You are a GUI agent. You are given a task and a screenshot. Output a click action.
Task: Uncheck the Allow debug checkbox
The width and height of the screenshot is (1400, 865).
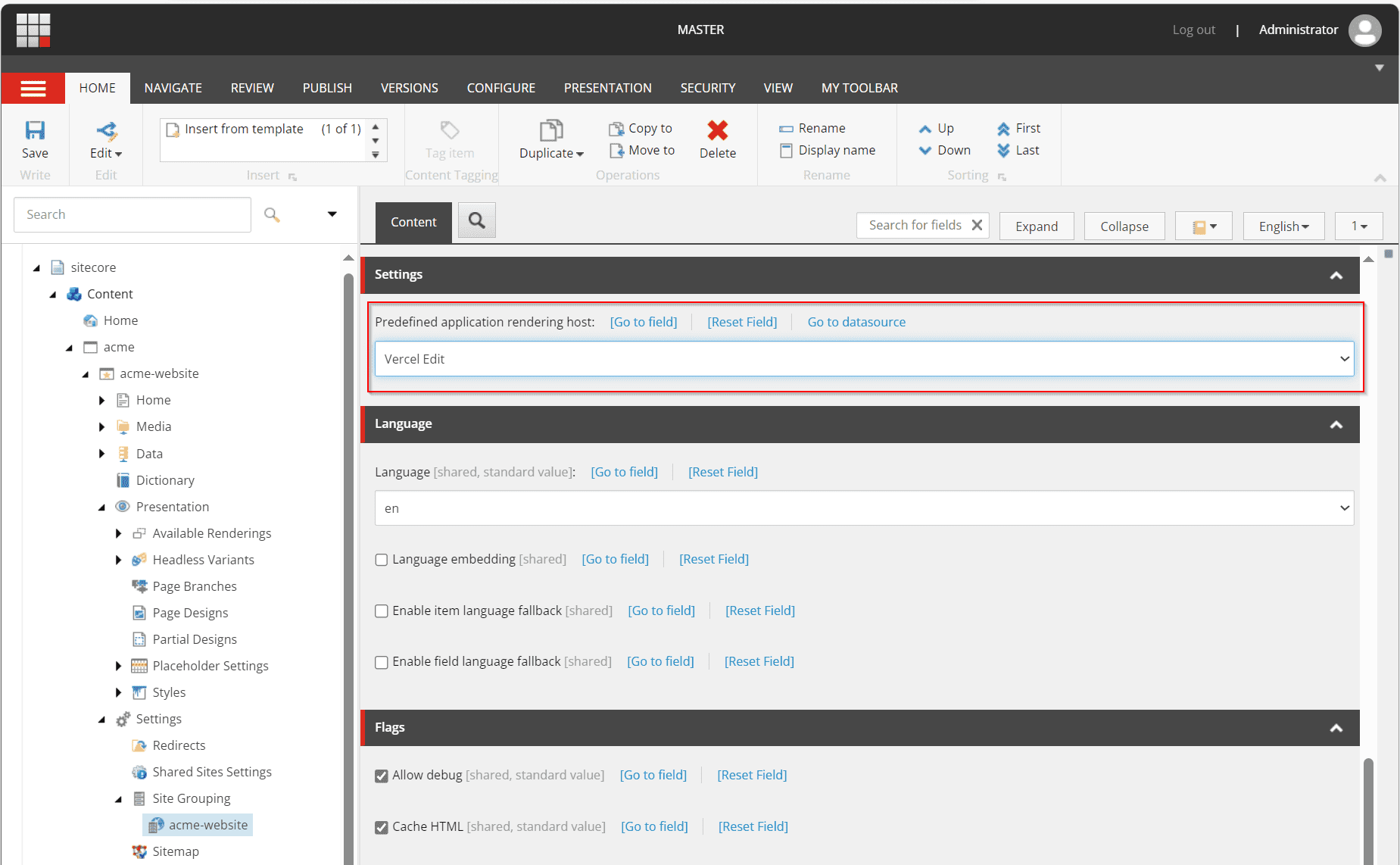click(x=382, y=776)
